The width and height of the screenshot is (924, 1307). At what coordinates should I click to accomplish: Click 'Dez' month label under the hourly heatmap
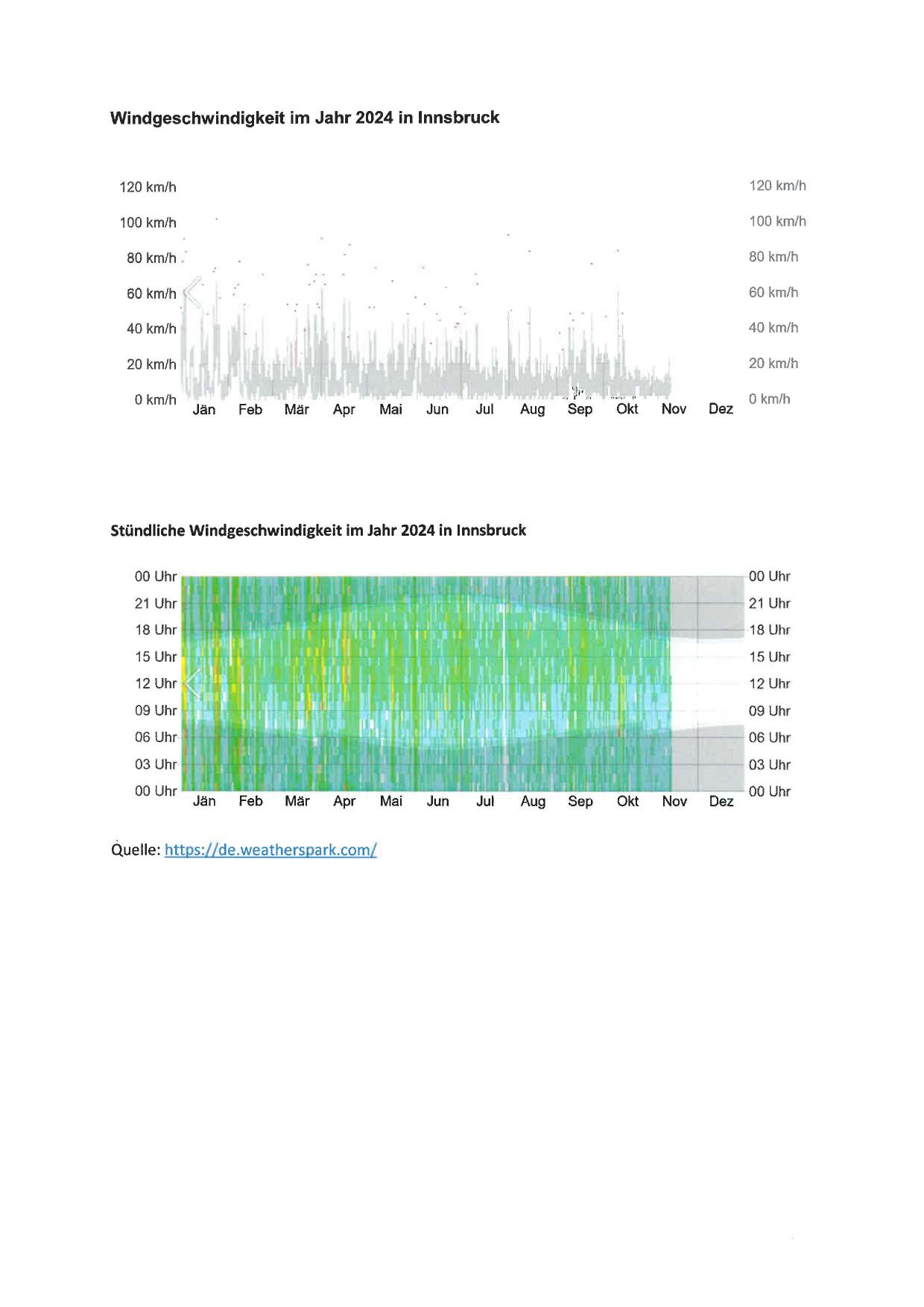[x=721, y=801]
